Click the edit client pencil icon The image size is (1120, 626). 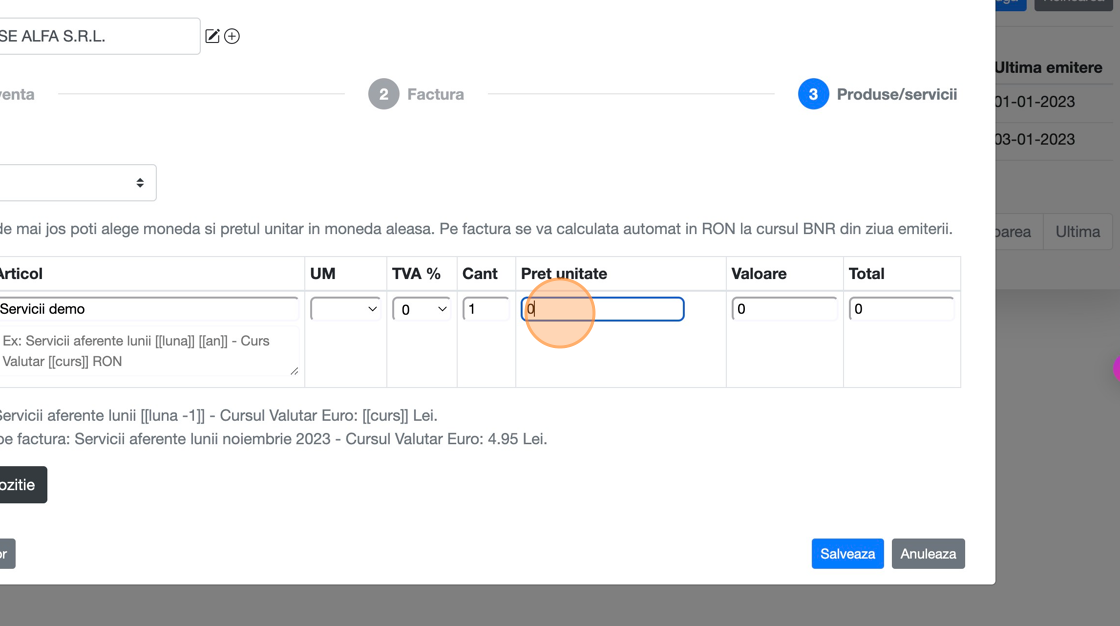coord(212,36)
